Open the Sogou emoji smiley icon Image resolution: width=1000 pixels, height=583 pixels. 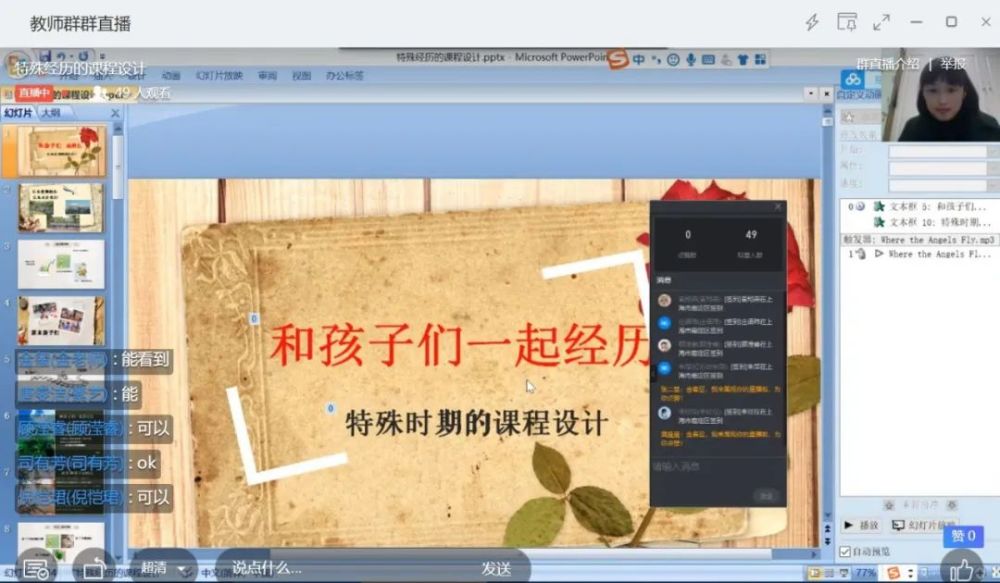[x=673, y=59]
